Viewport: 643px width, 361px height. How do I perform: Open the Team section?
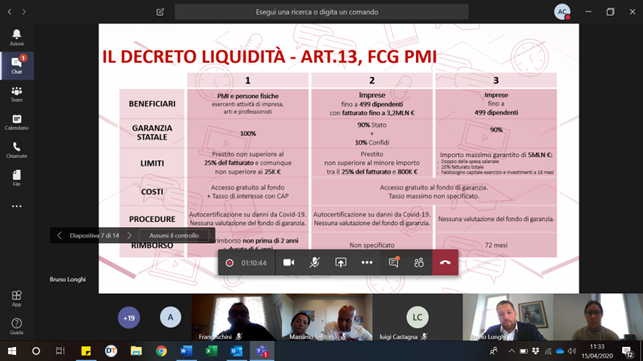[16, 94]
